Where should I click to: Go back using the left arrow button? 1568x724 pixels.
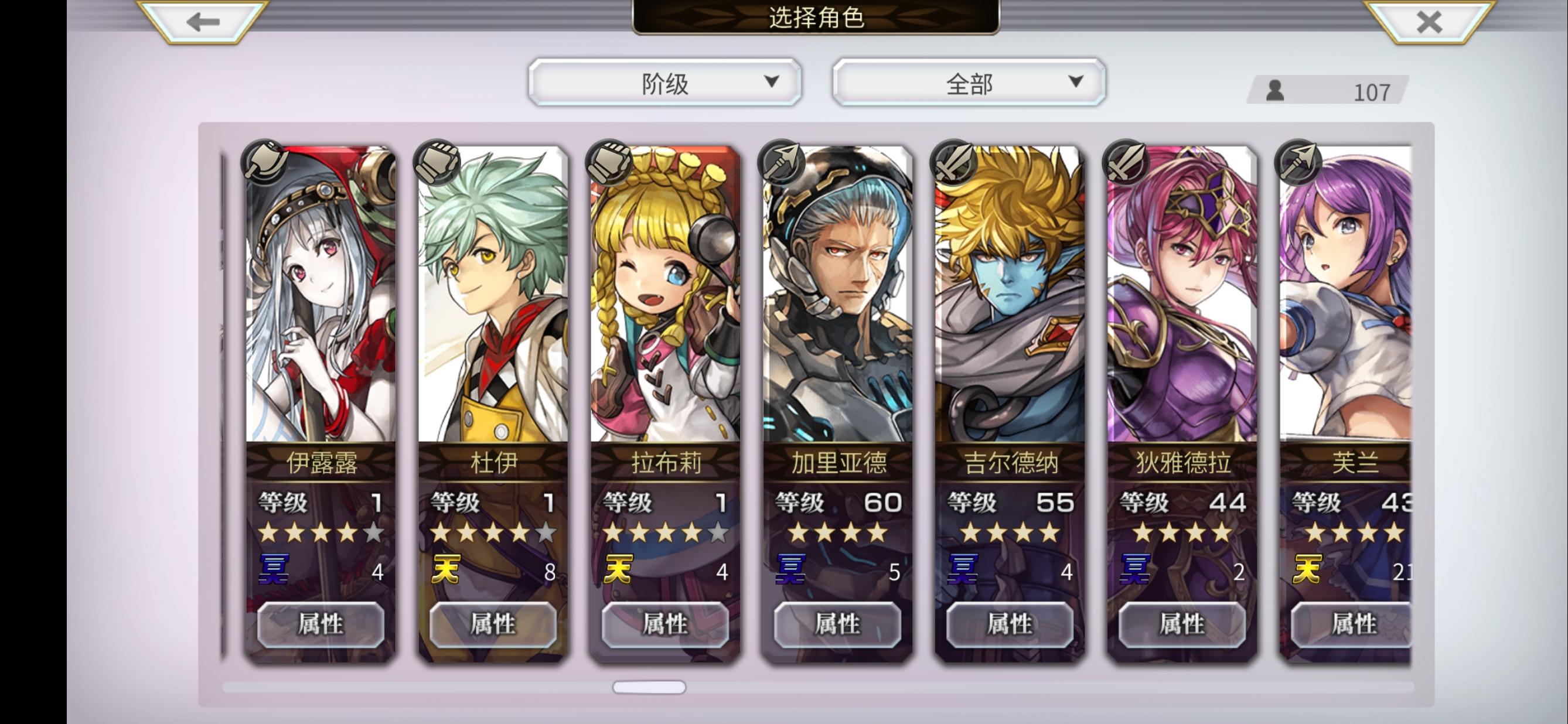[x=202, y=21]
